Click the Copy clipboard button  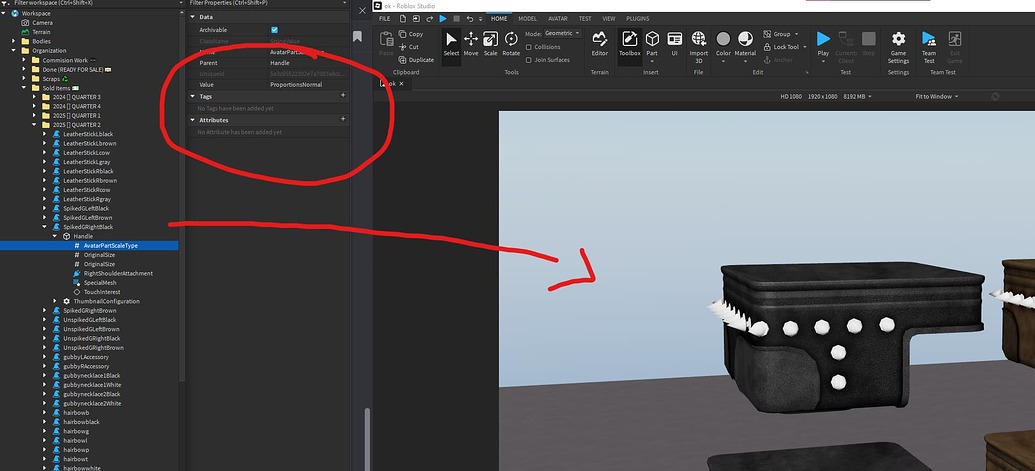click(x=411, y=34)
